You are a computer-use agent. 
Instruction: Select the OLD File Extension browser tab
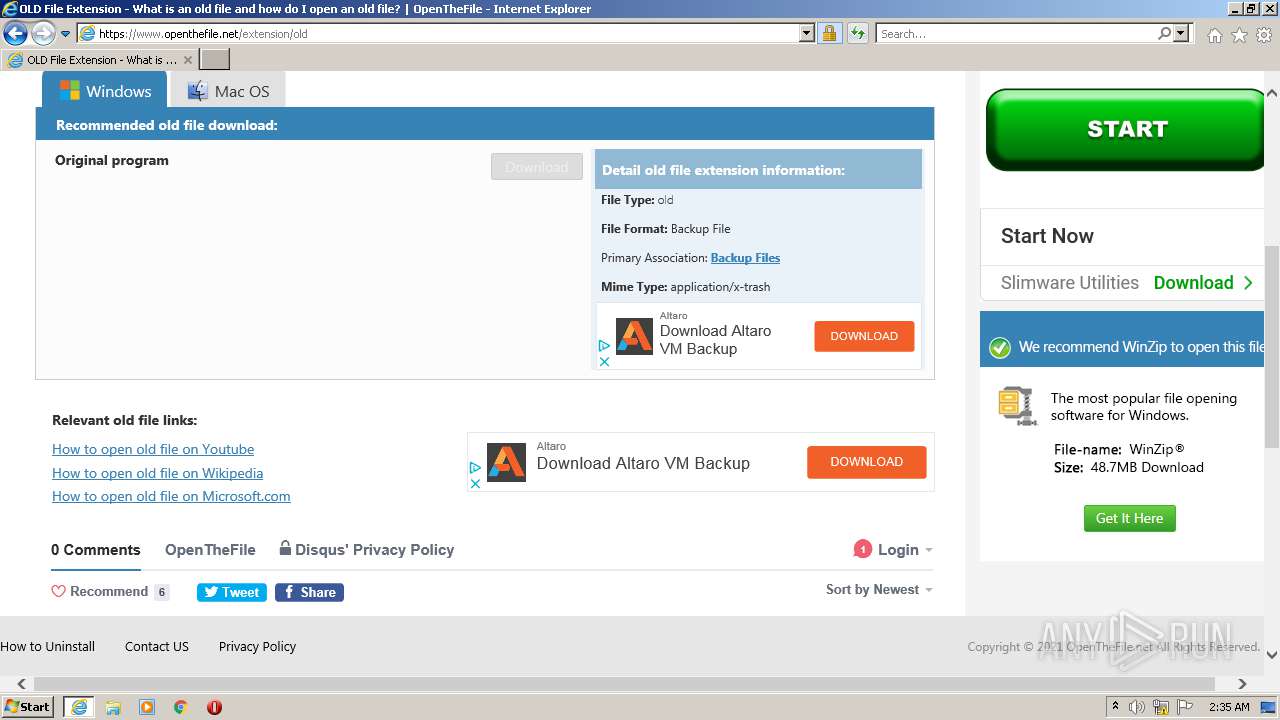click(99, 60)
